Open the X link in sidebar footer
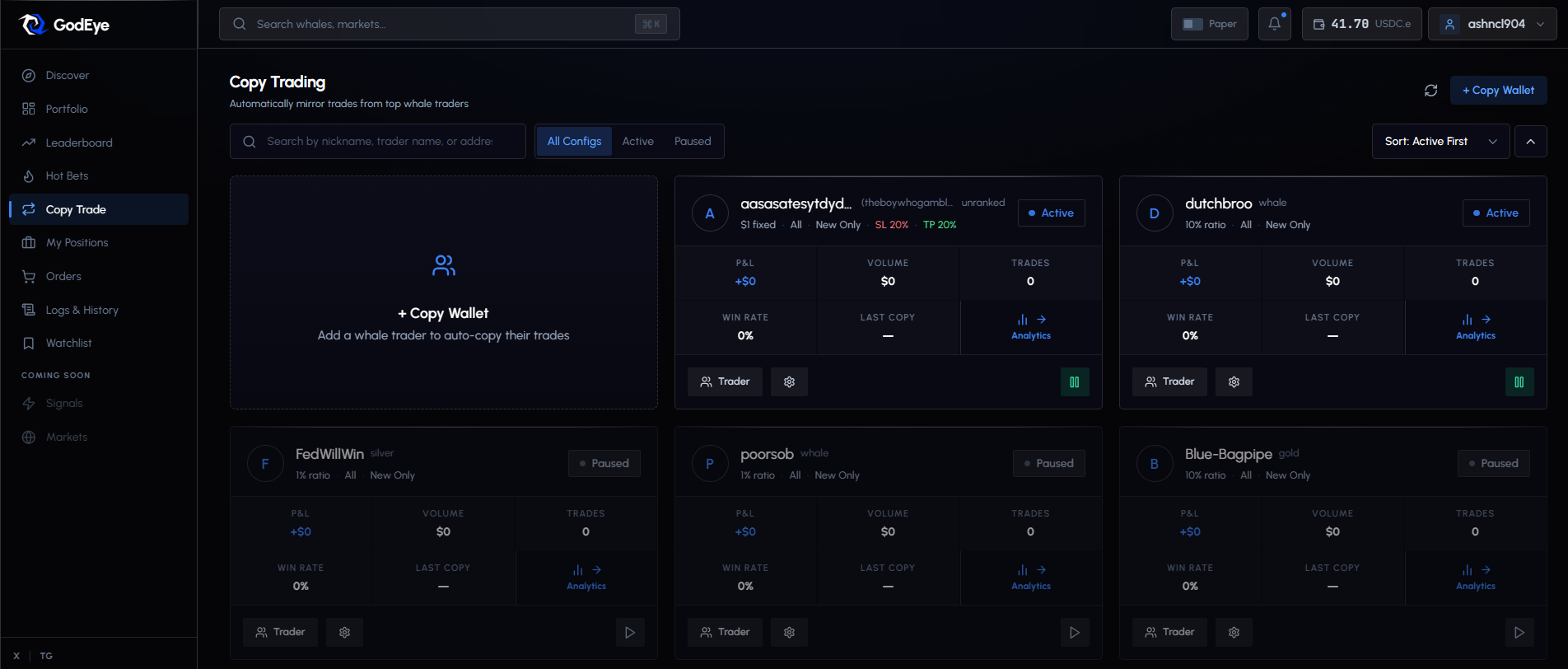The height and width of the screenshot is (669, 1568). [x=16, y=656]
